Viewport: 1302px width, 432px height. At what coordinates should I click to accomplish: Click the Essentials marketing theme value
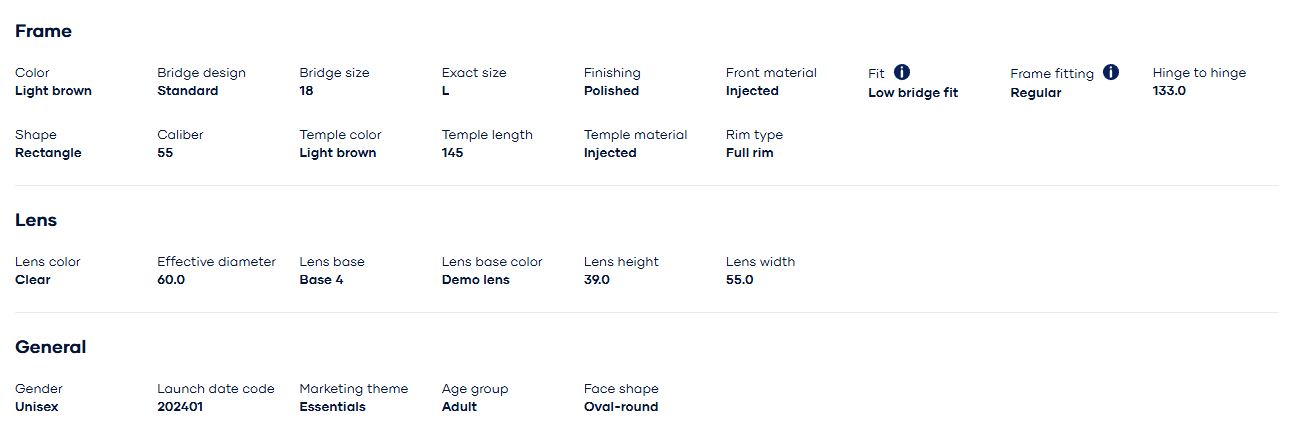(x=333, y=407)
